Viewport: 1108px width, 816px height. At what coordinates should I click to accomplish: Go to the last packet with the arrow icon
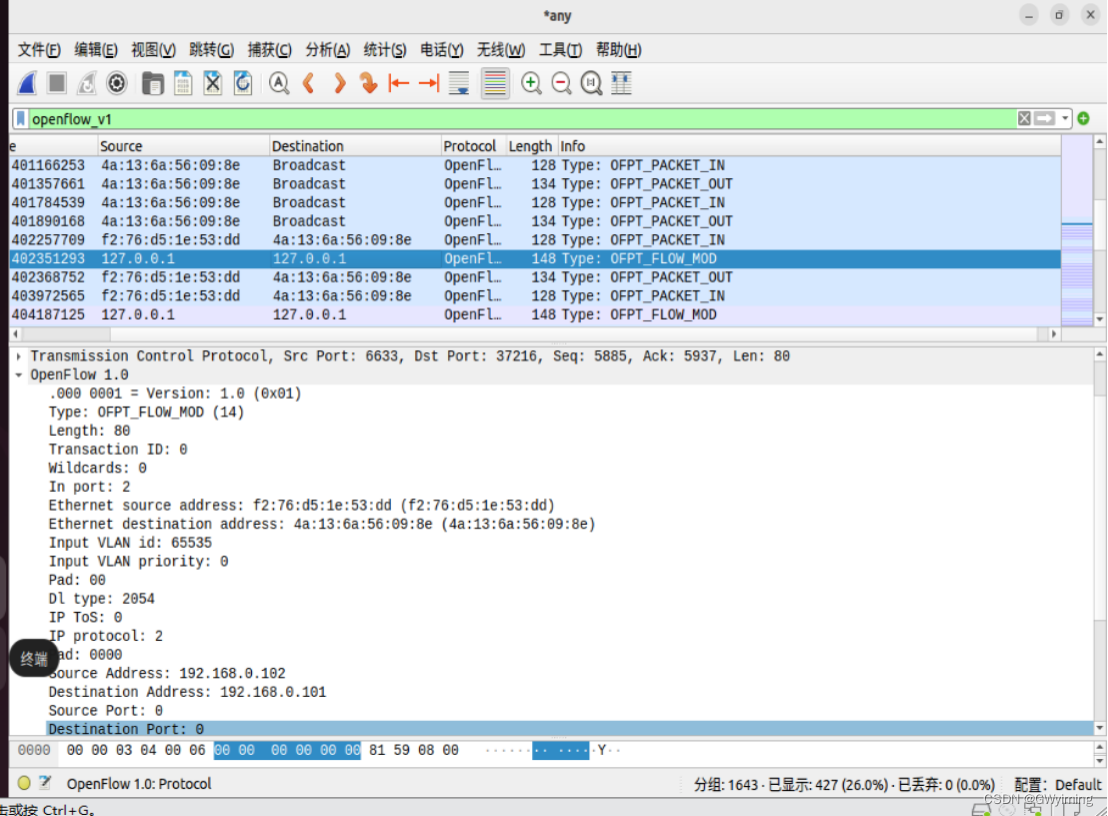(427, 83)
